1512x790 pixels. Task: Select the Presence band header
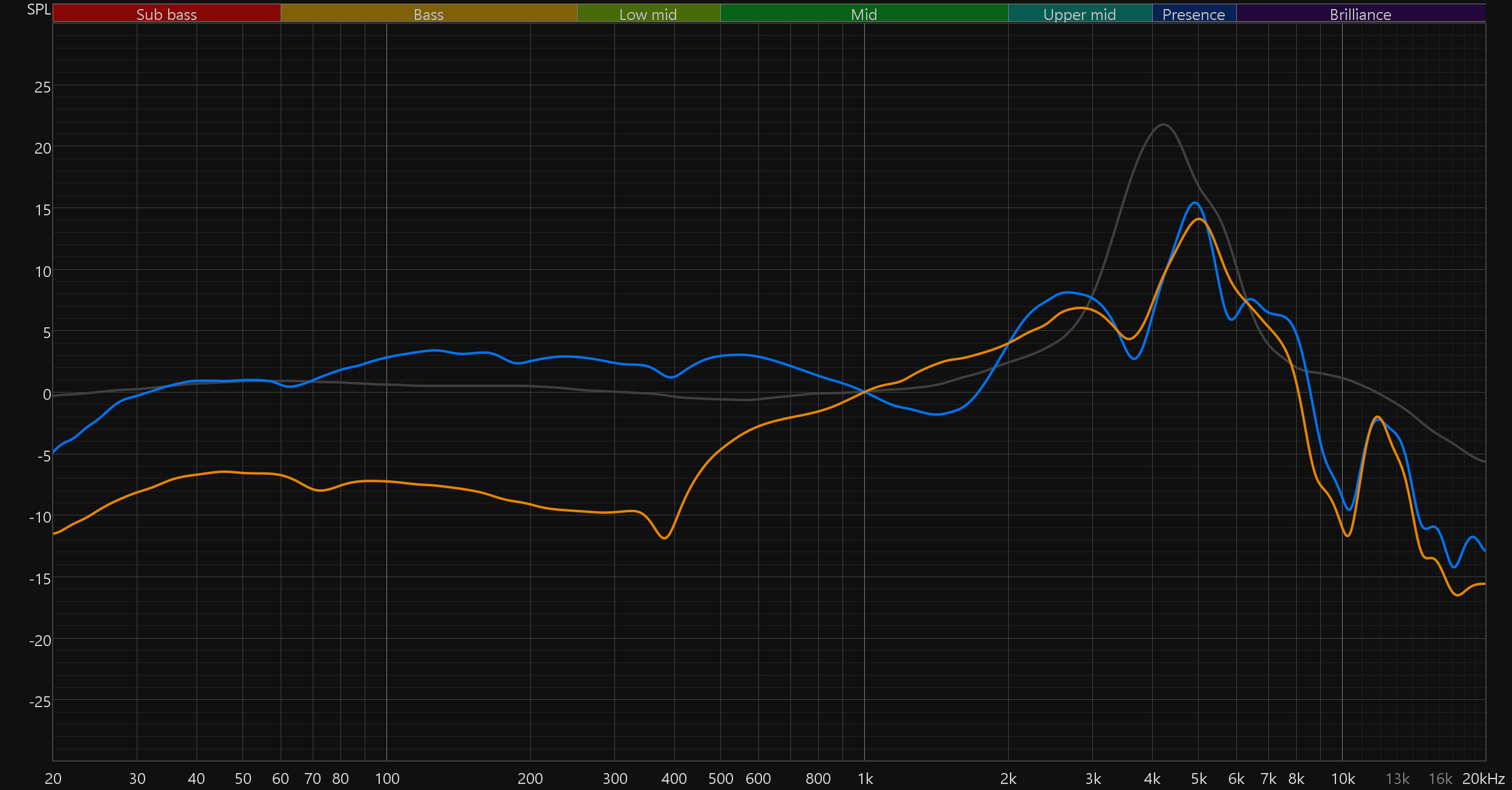coord(1193,13)
